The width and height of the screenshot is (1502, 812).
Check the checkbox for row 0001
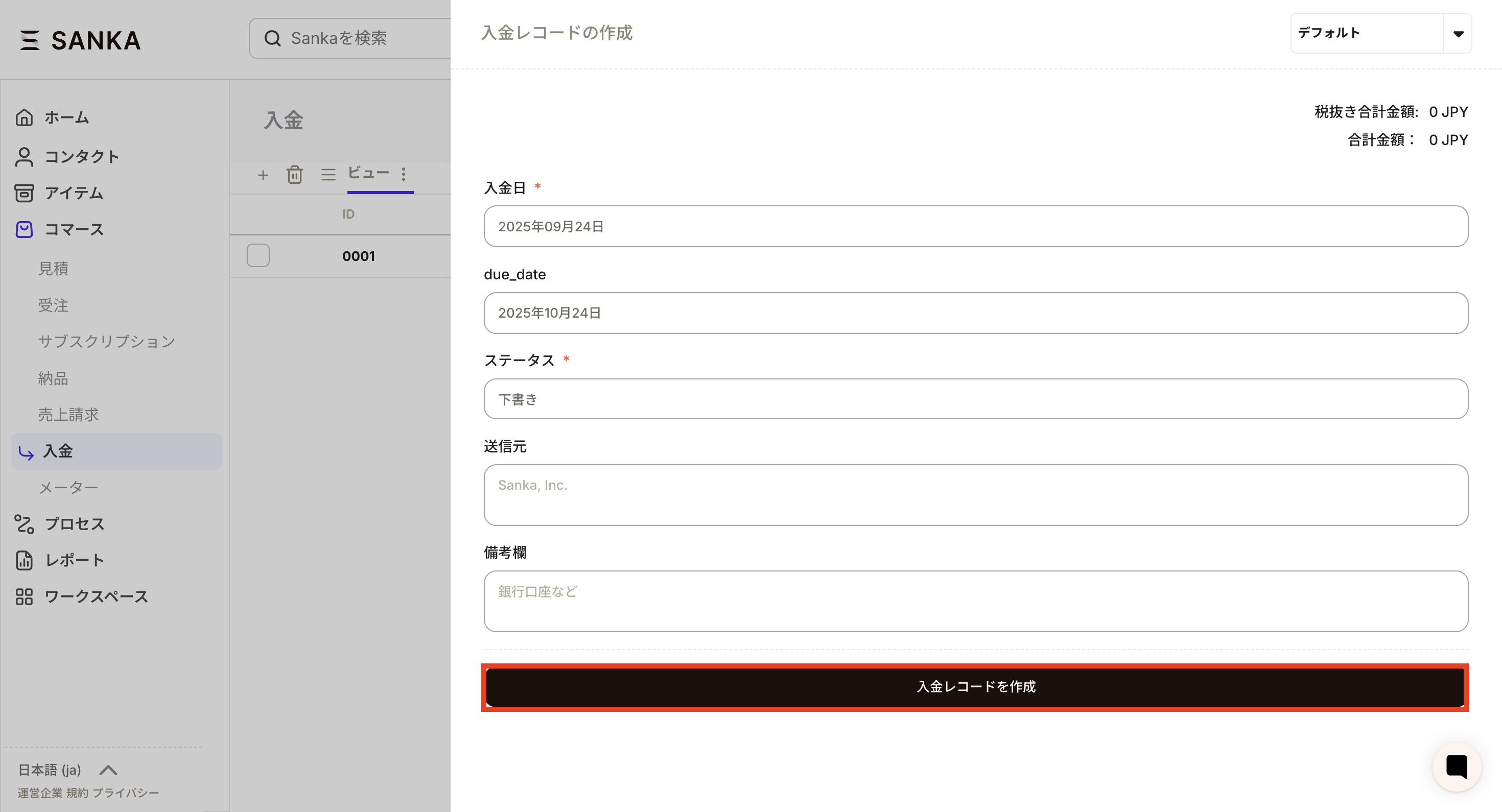click(257, 255)
